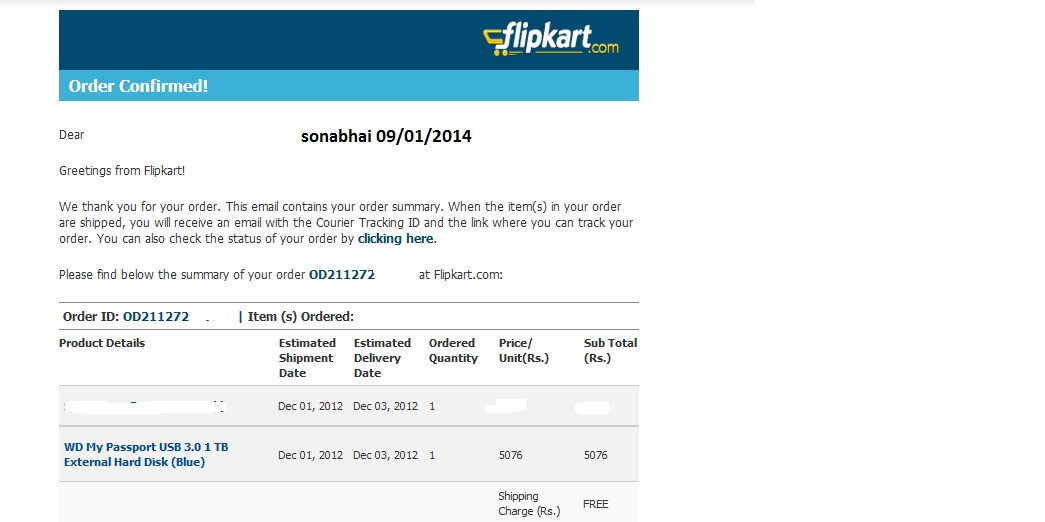Open order OD211272 link in summary sentence
Image resolution: width=1045 pixels, height=522 pixels.
(x=342, y=275)
